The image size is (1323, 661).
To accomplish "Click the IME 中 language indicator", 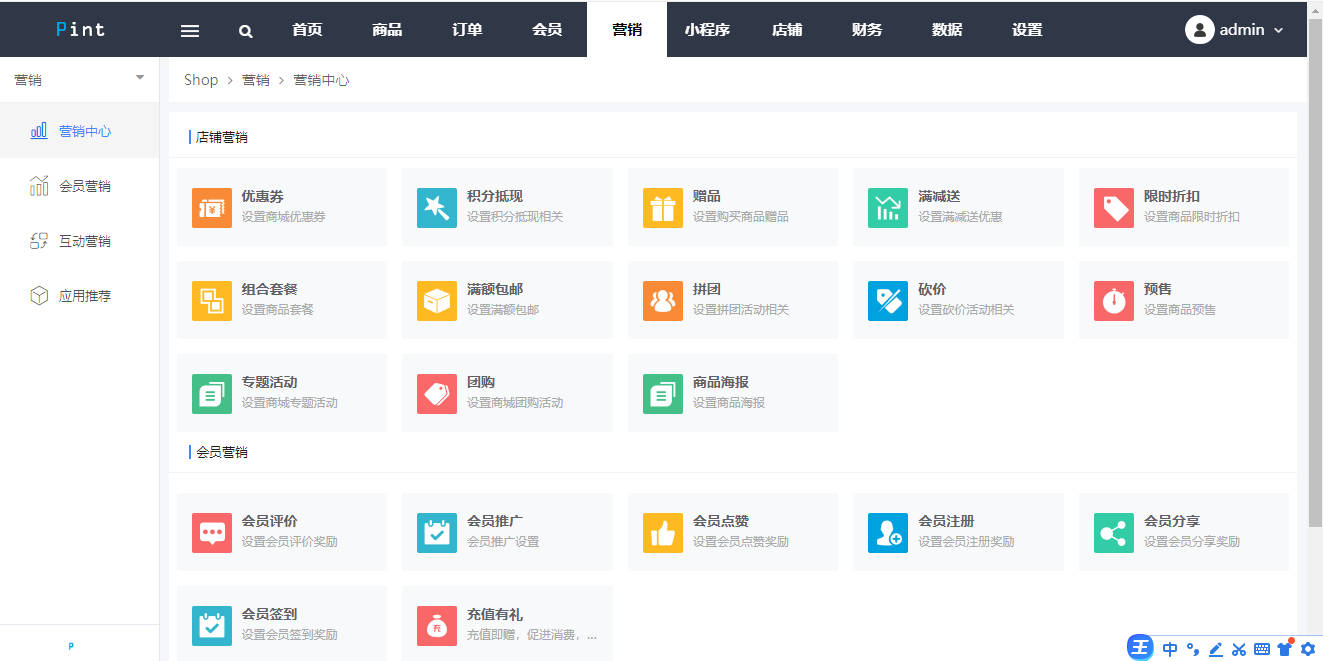I will 1169,649.
